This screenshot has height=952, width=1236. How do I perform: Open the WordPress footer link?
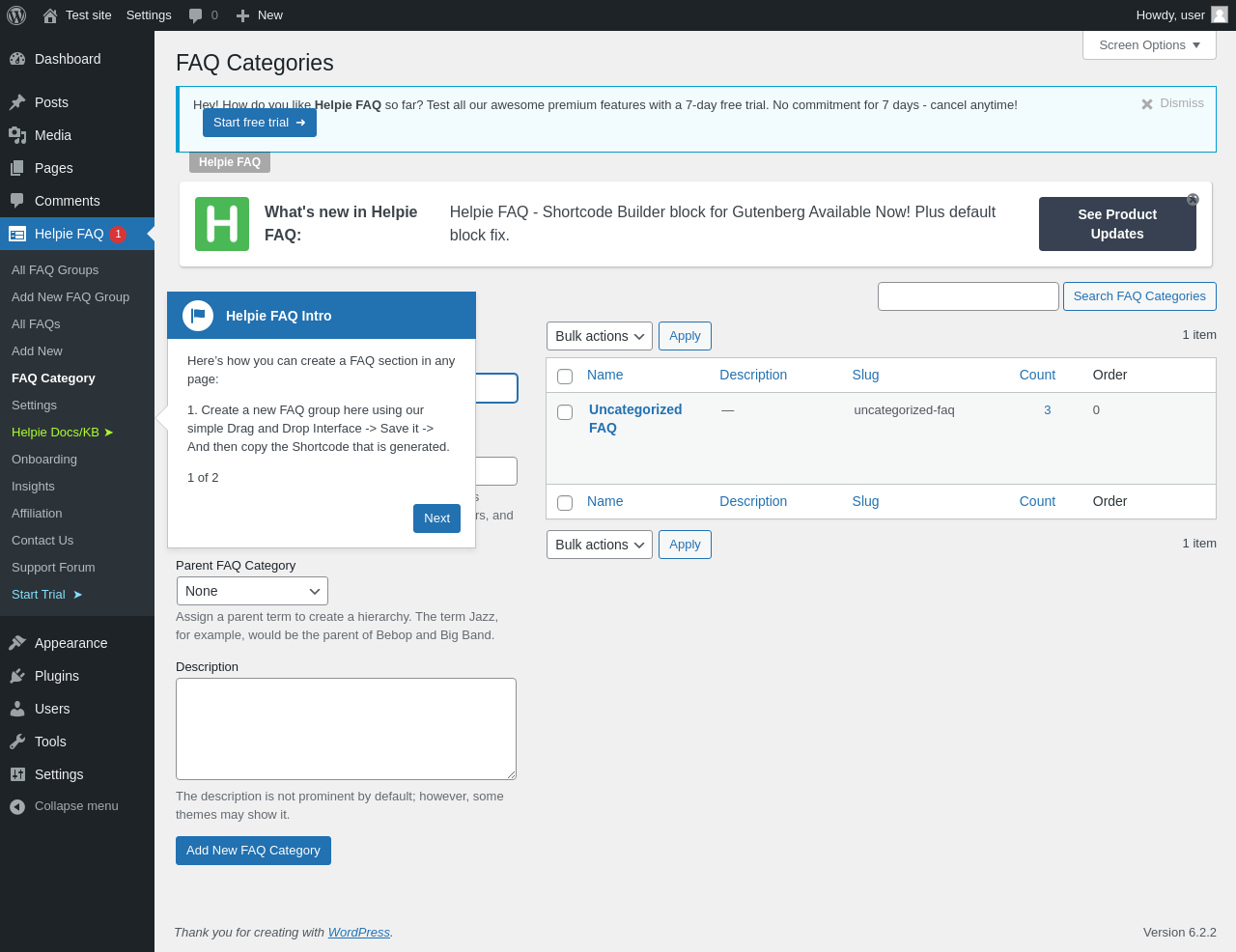click(359, 933)
